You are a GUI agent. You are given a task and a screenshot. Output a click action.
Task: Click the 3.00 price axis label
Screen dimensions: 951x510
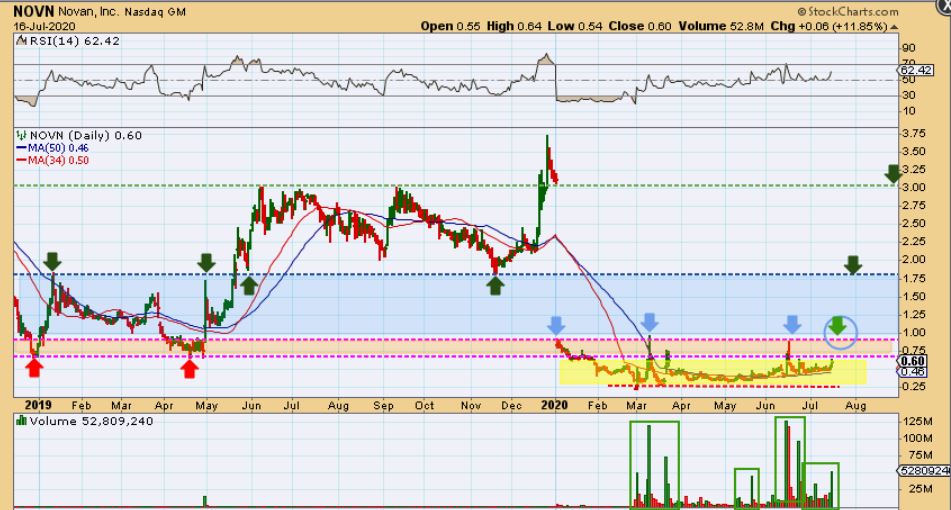[x=914, y=187]
